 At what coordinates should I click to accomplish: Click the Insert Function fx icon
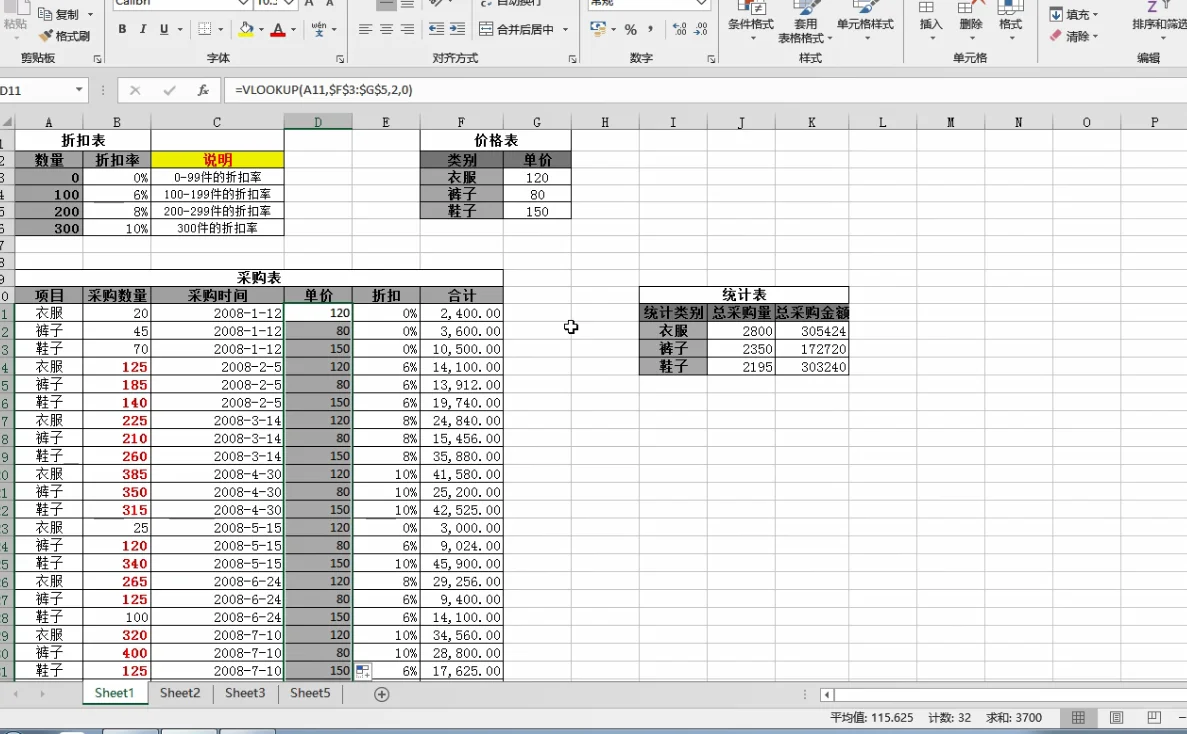click(x=203, y=90)
